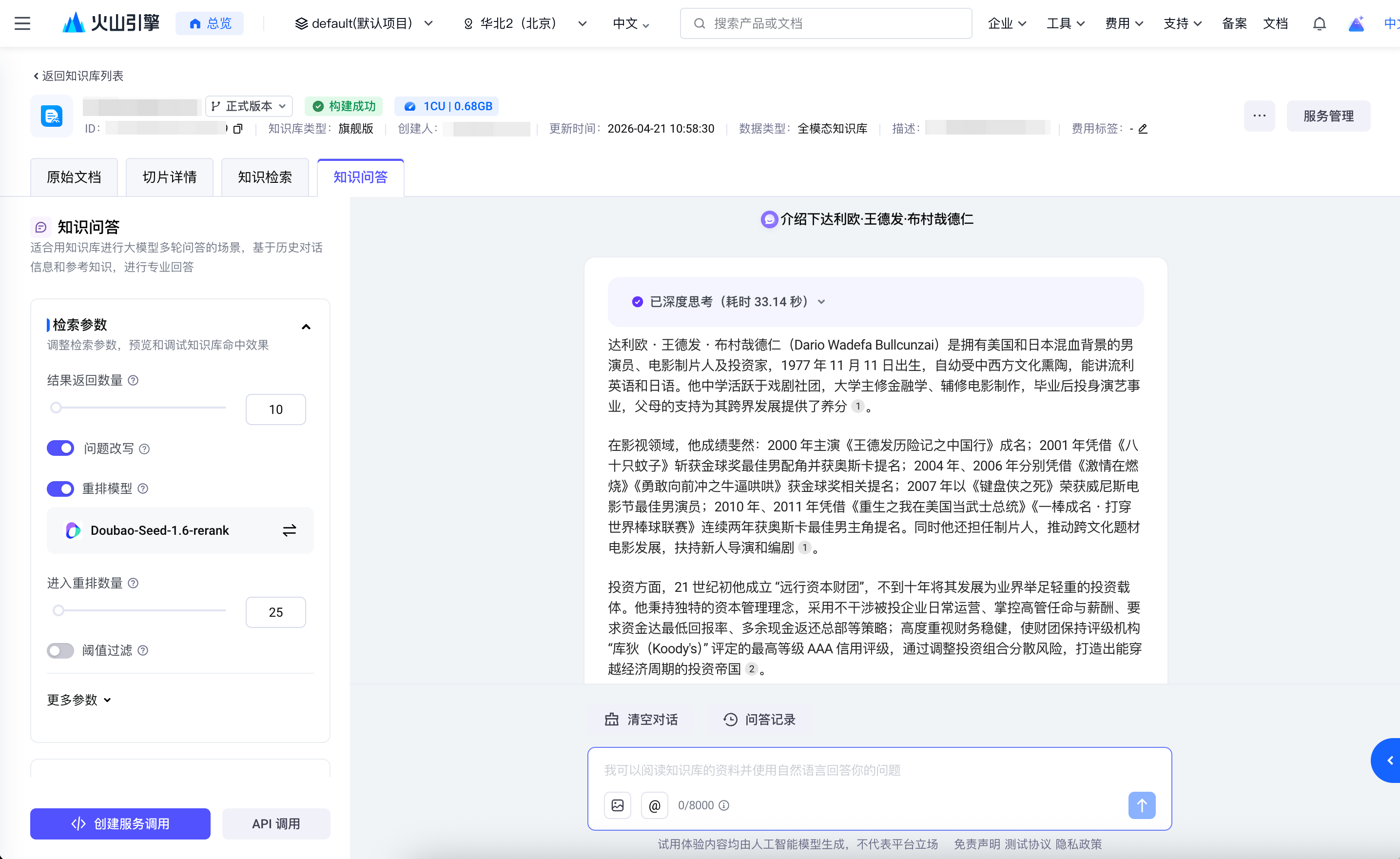
Task: Edit the cost tag pencil icon
Action: (1143, 129)
